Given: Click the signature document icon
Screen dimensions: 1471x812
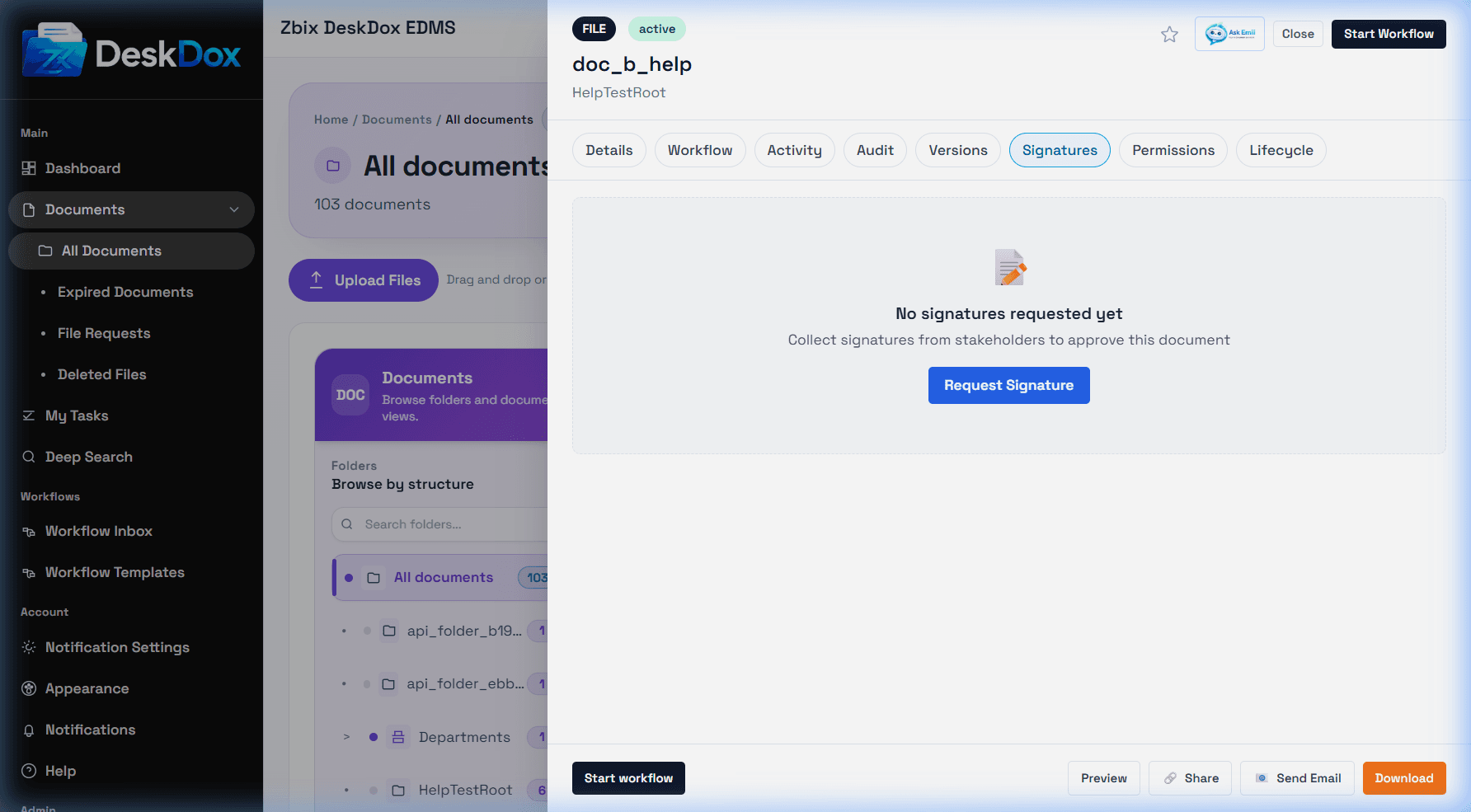Looking at the screenshot, I should (1009, 267).
